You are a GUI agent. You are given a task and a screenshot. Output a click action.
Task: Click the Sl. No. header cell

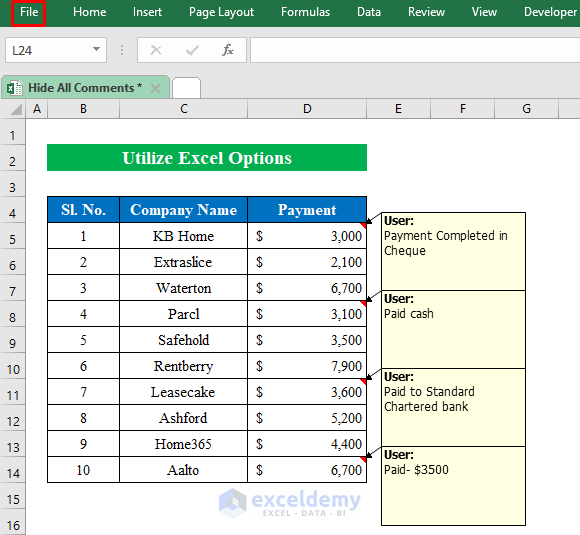(83, 210)
